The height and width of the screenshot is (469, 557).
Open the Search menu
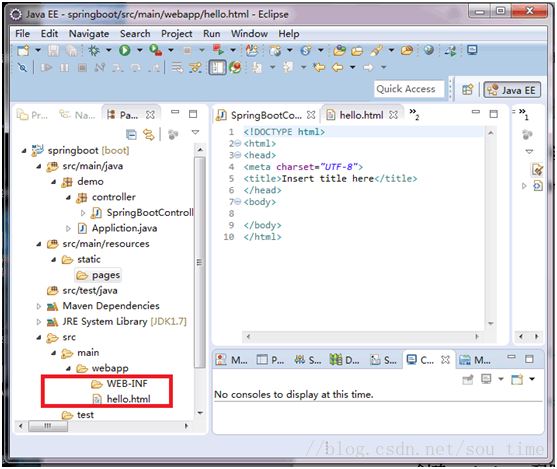[135, 34]
